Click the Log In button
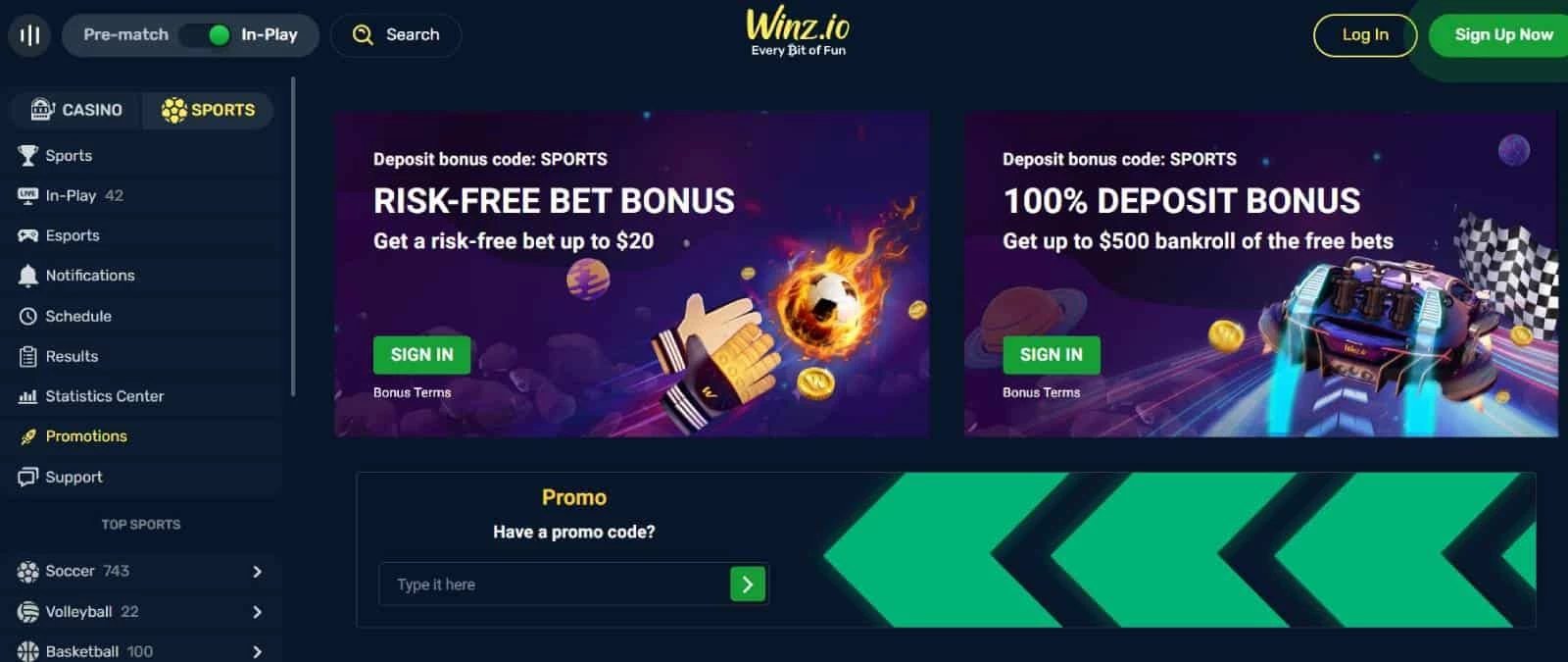Viewport: 1568px width, 662px height. (1365, 35)
